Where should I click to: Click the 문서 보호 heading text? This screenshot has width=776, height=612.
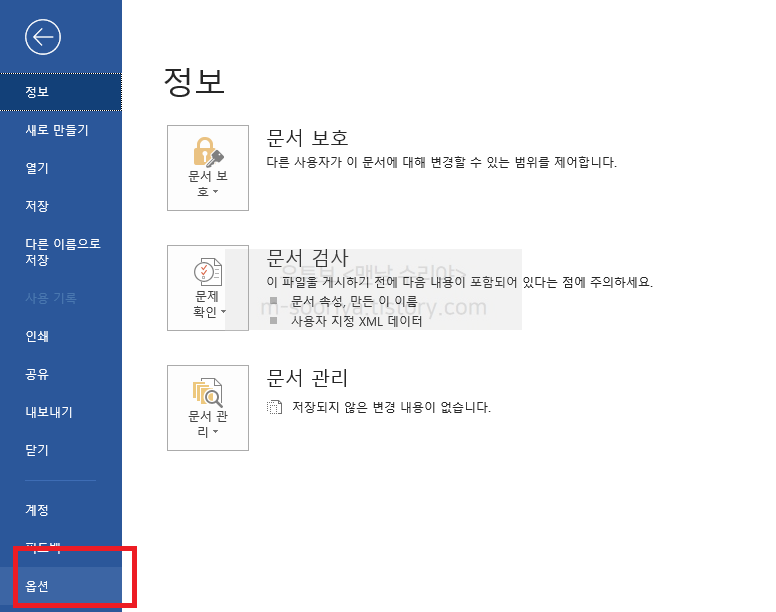307,138
